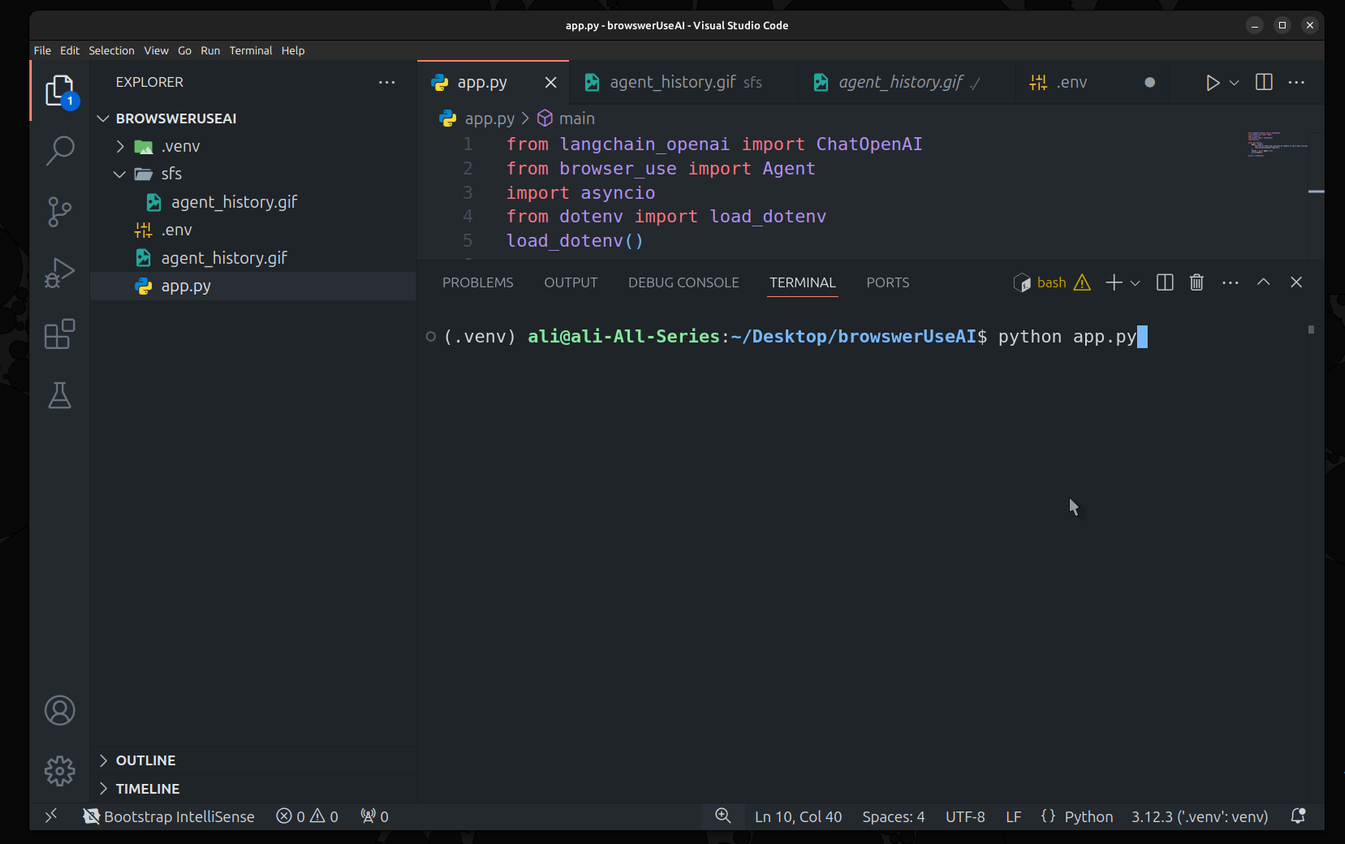Open the File menu
1345x844 pixels.
click(x=42, y=50)
